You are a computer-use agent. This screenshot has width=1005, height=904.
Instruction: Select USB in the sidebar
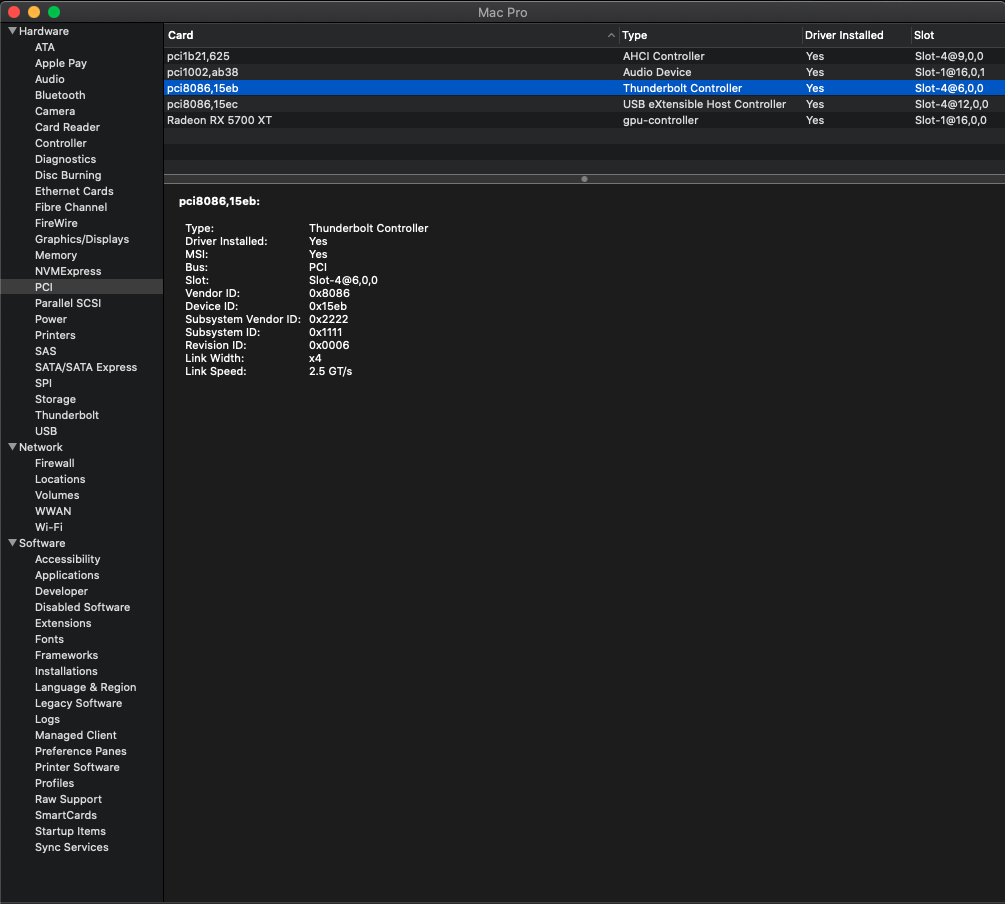pyautogui.click(x=46, y=431)
